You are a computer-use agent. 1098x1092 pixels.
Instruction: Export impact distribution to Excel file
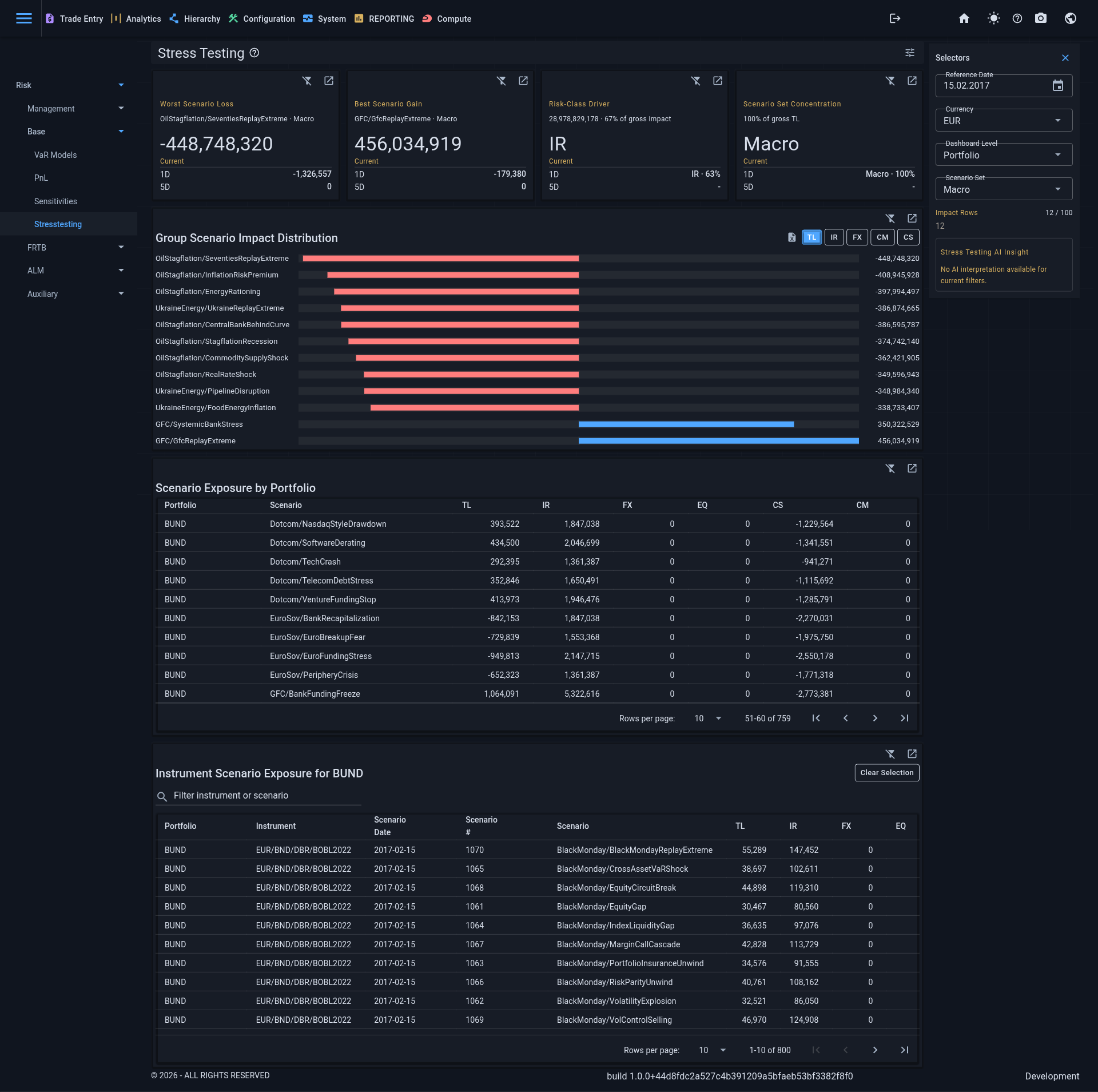(791, 237)
